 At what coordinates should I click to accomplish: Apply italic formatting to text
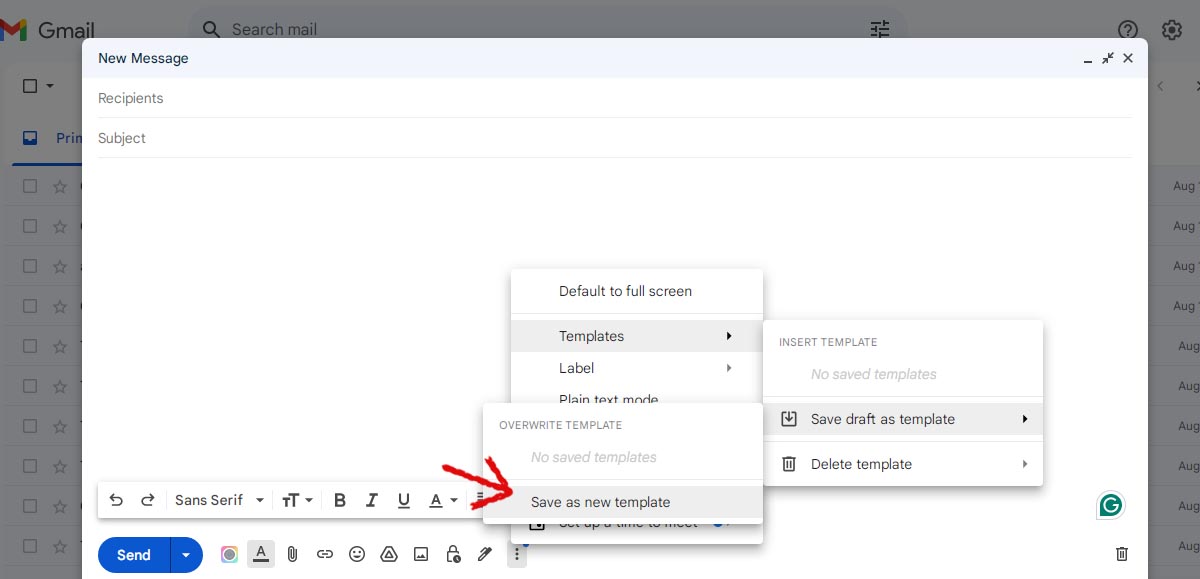tap(372, 500)
